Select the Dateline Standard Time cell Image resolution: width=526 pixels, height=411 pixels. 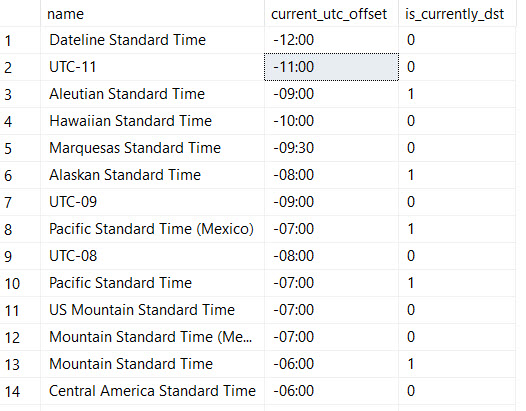tap(152, 40)
